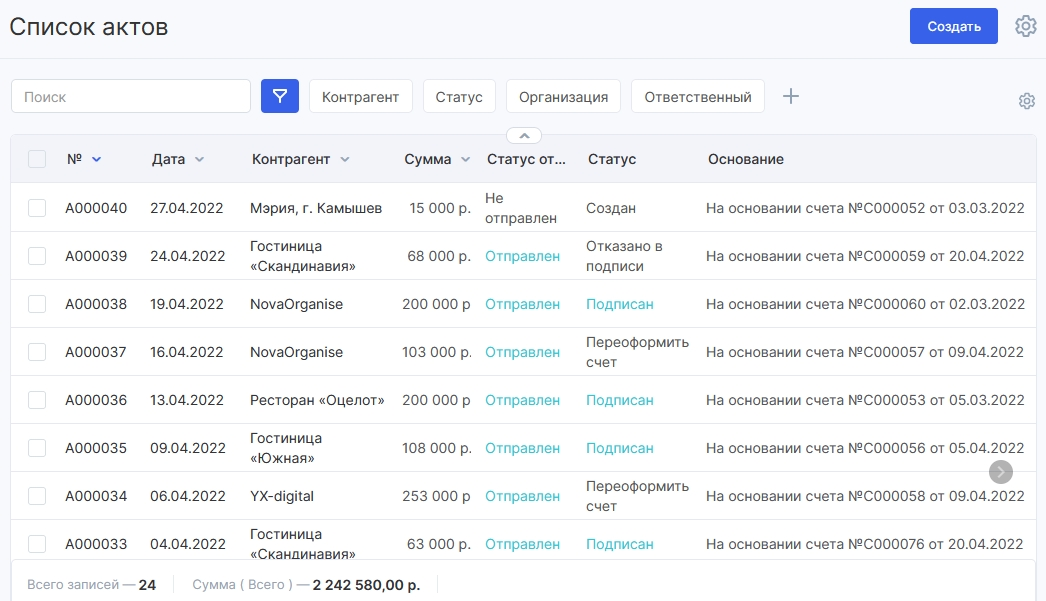This screenshot has width=1046, height=601.
Task: Open sort dropdown arrow on № column
Action: click(x=96, y=159)
